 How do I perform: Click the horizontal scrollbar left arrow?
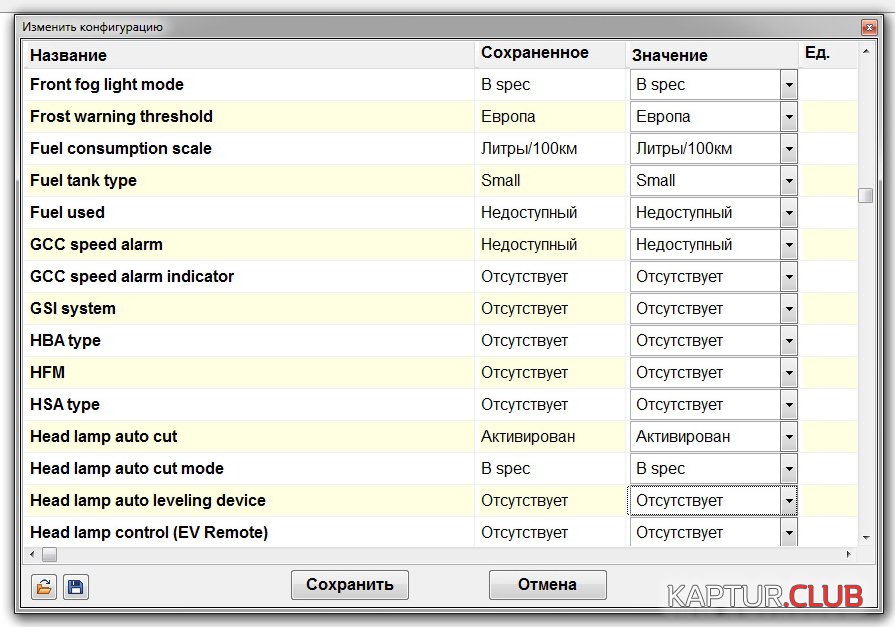31,554
